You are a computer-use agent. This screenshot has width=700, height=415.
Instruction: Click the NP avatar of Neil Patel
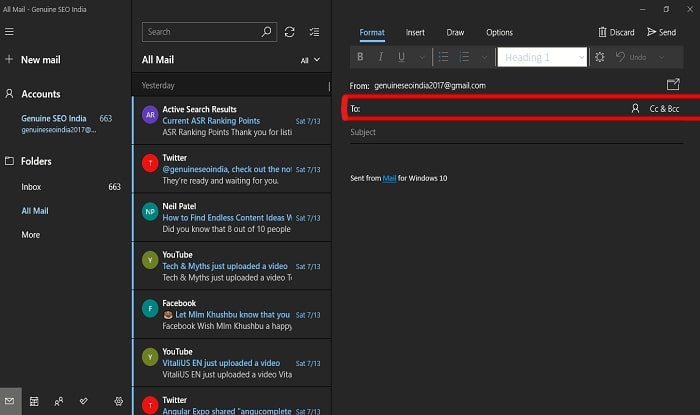pyautogui.click(x=150, y=212)
